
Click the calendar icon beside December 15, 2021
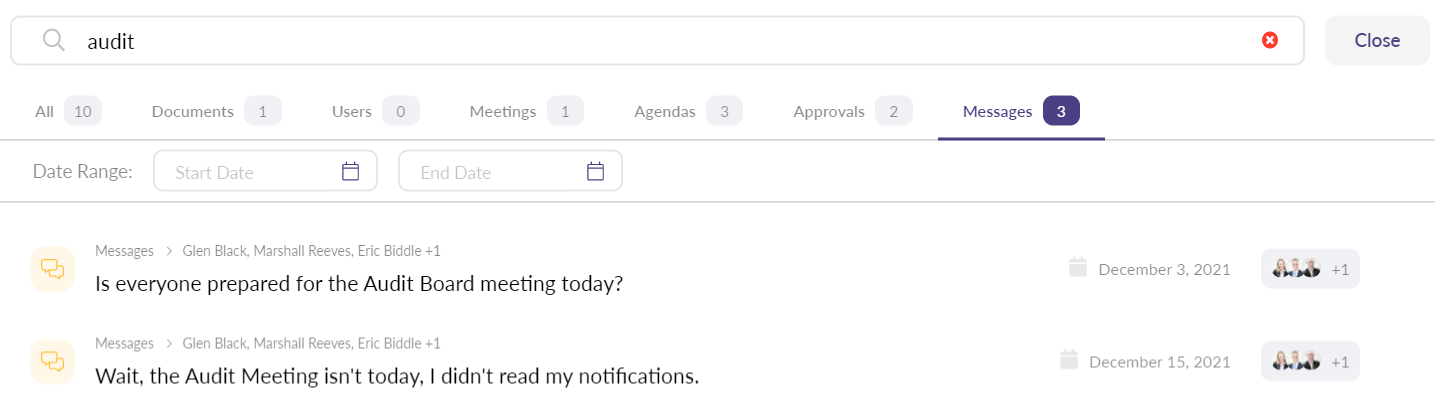point(1068,360)
